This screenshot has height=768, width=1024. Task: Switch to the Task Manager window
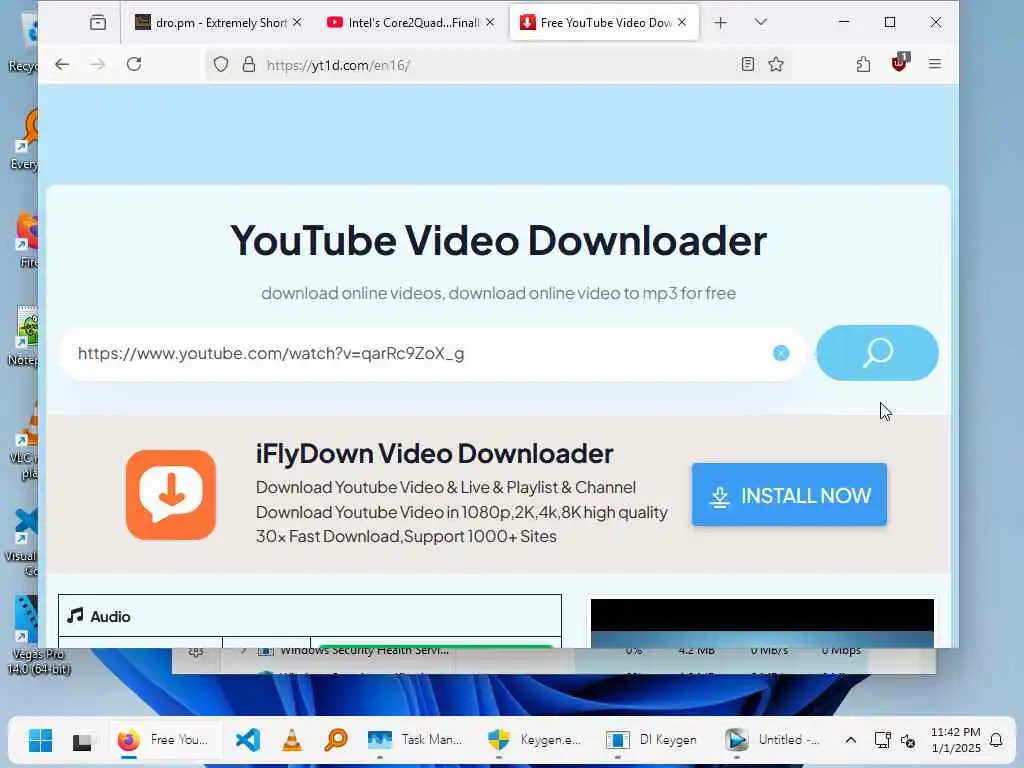pyautogui.click(x=415, y=740)
